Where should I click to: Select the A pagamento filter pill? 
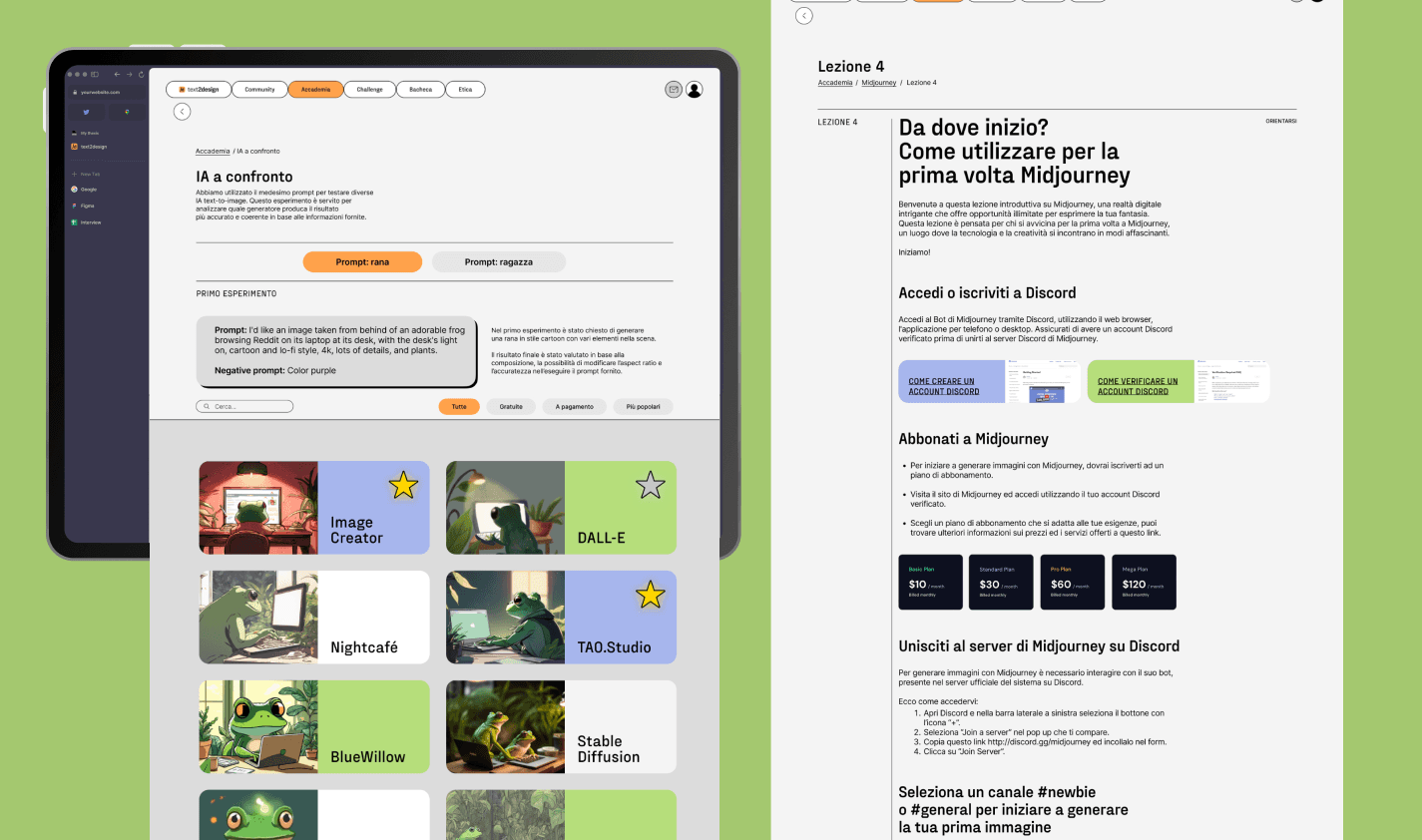tap(575, 407)
